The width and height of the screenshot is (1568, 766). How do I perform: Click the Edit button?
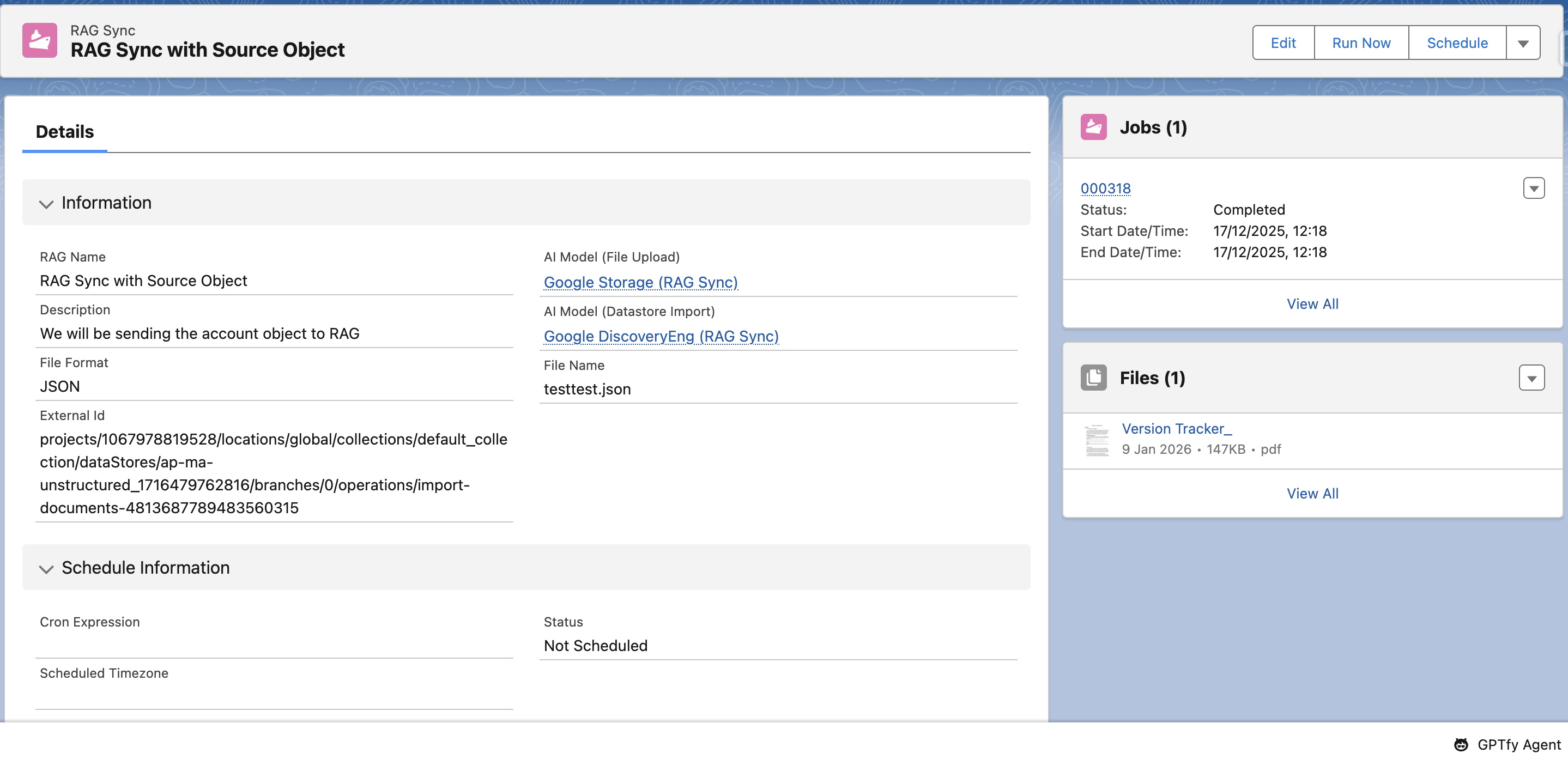click(x=1282, y=43)
